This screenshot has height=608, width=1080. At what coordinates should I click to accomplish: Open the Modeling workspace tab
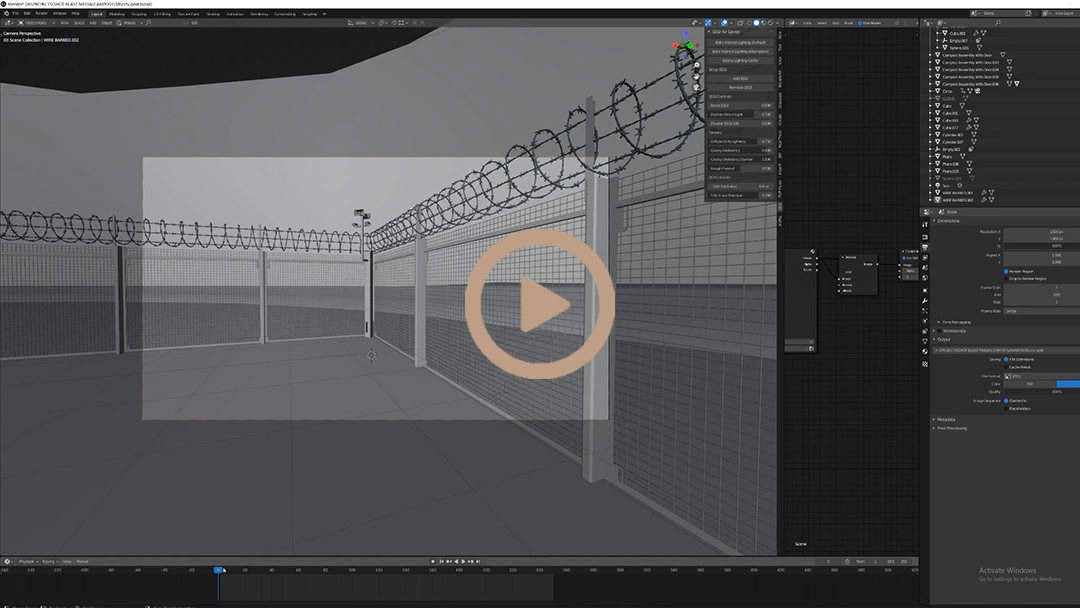(117, 14)
